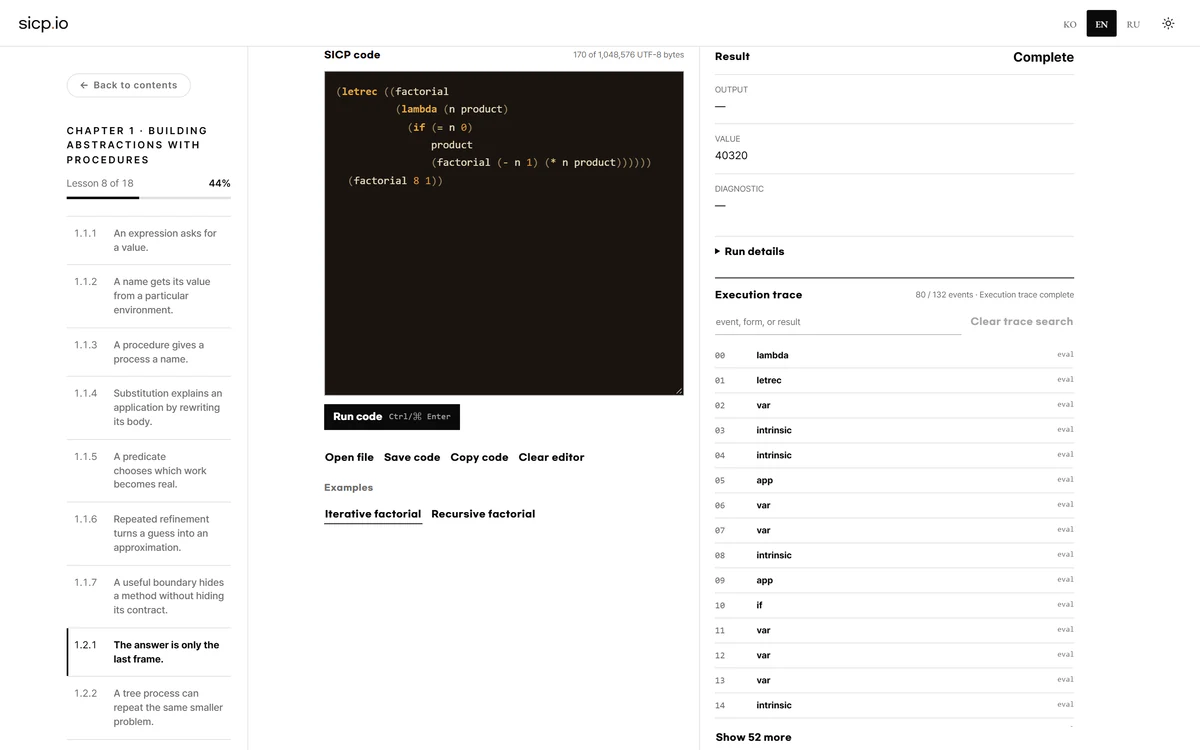
Task: Open lesson 1.1.7 A useful boundary hides a method
Action: point(149,596)
